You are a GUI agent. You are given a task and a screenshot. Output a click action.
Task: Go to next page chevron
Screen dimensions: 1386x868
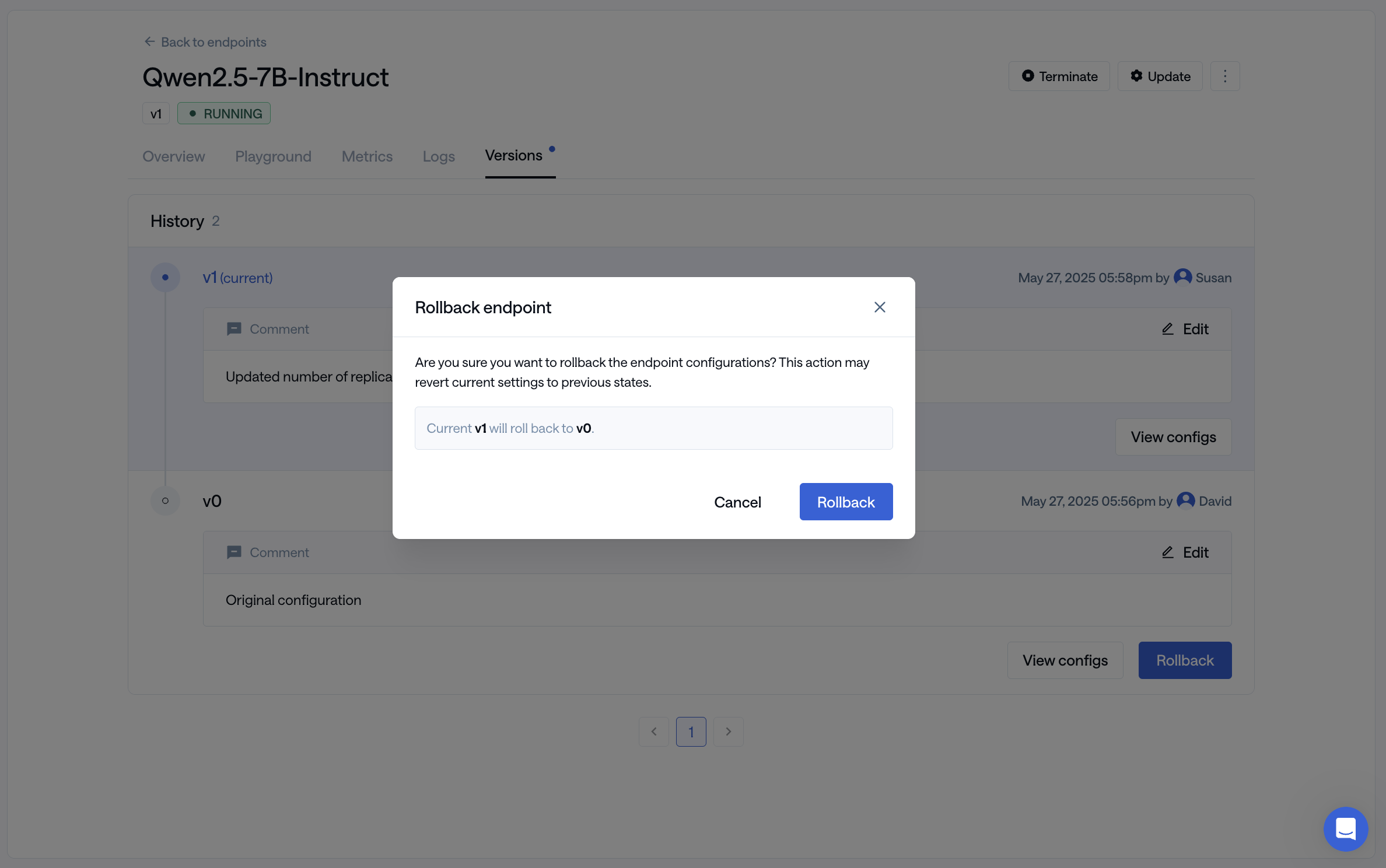[728, 731]
